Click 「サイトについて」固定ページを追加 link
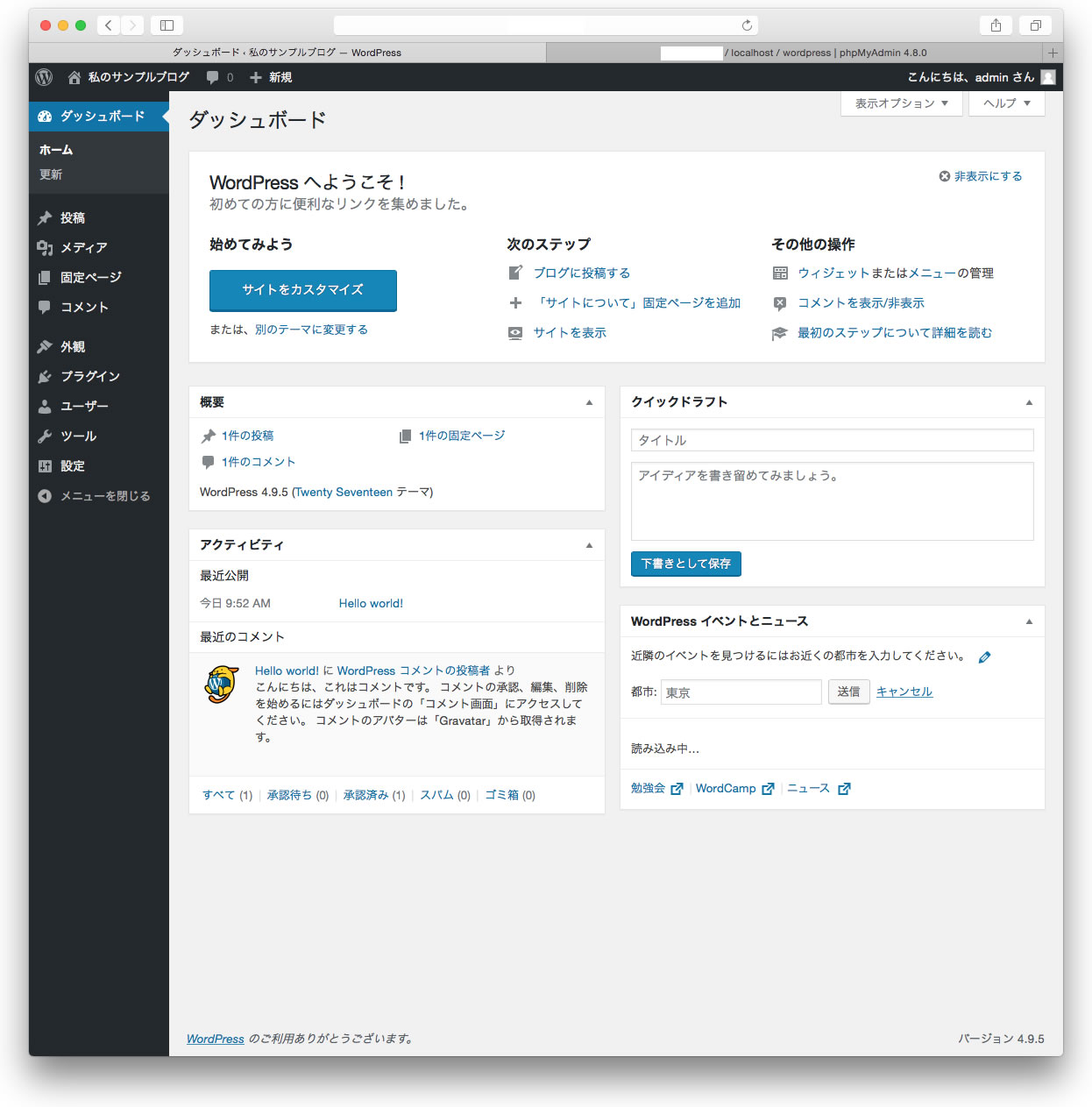Screen dimensions: 1092x1107 coord(638,302)
